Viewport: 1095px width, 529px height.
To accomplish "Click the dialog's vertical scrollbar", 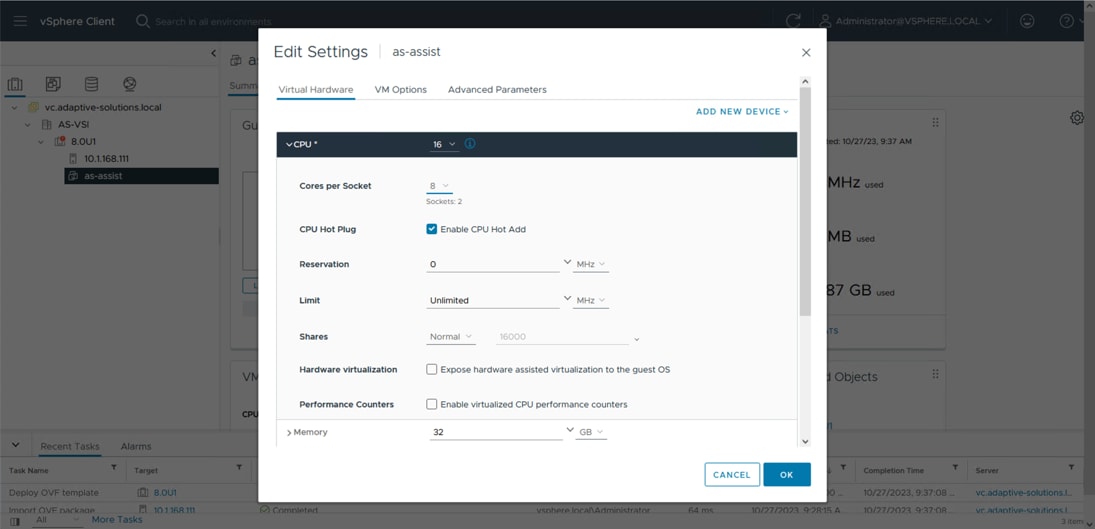I will click(805, 200).
